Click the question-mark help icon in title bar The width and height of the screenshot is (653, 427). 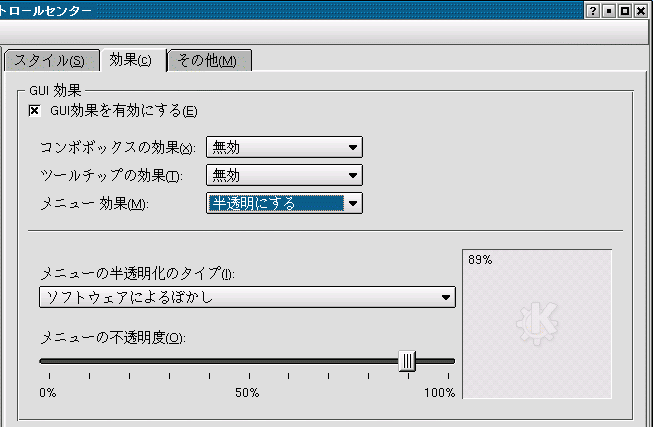[x=592, y=11]
